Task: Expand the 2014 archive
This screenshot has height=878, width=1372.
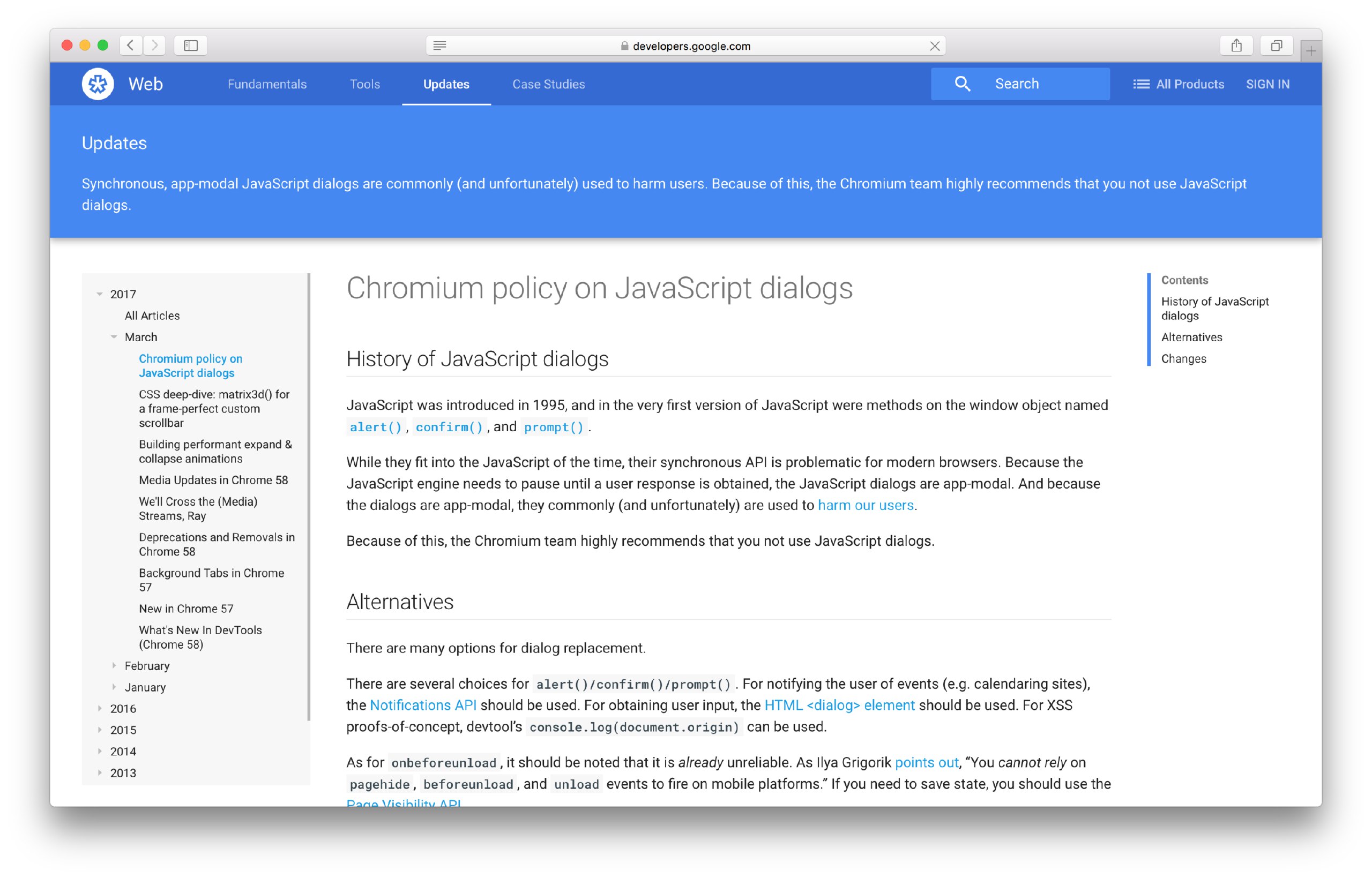Action: click(100, 751)
